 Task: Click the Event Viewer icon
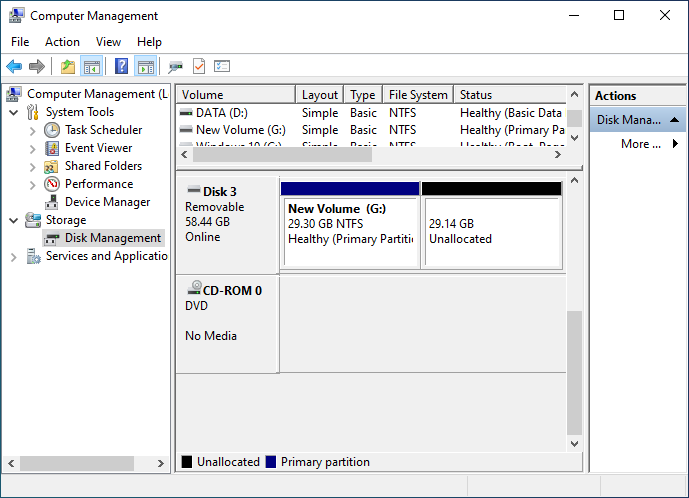pyautogui.click(x=52, y=148)
